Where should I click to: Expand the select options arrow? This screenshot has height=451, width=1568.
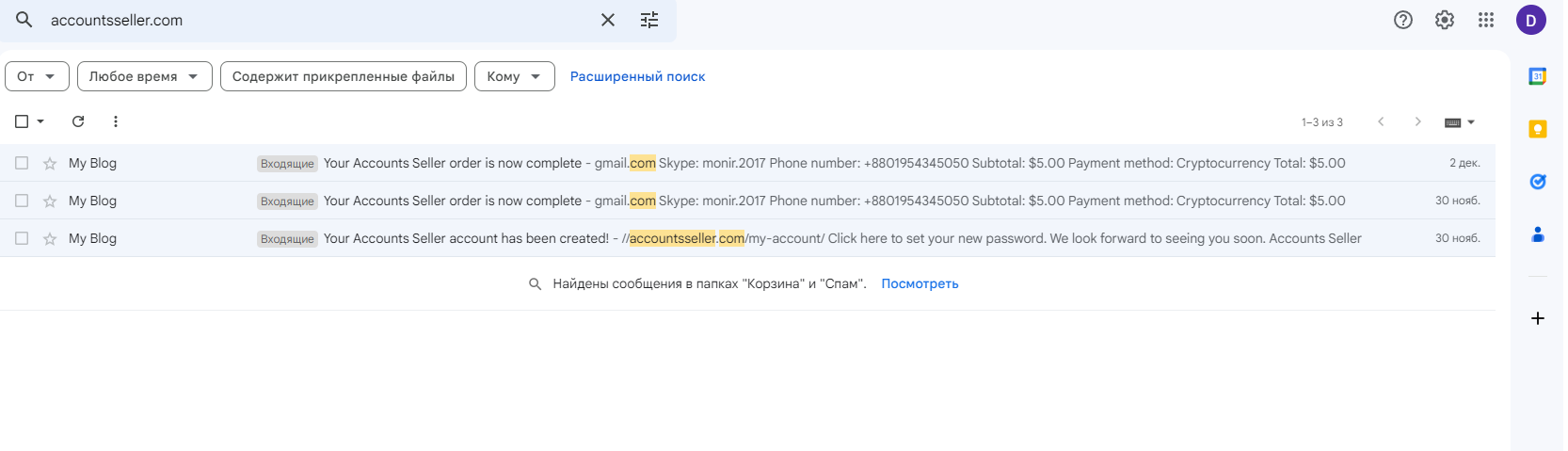tap(40, 121)
